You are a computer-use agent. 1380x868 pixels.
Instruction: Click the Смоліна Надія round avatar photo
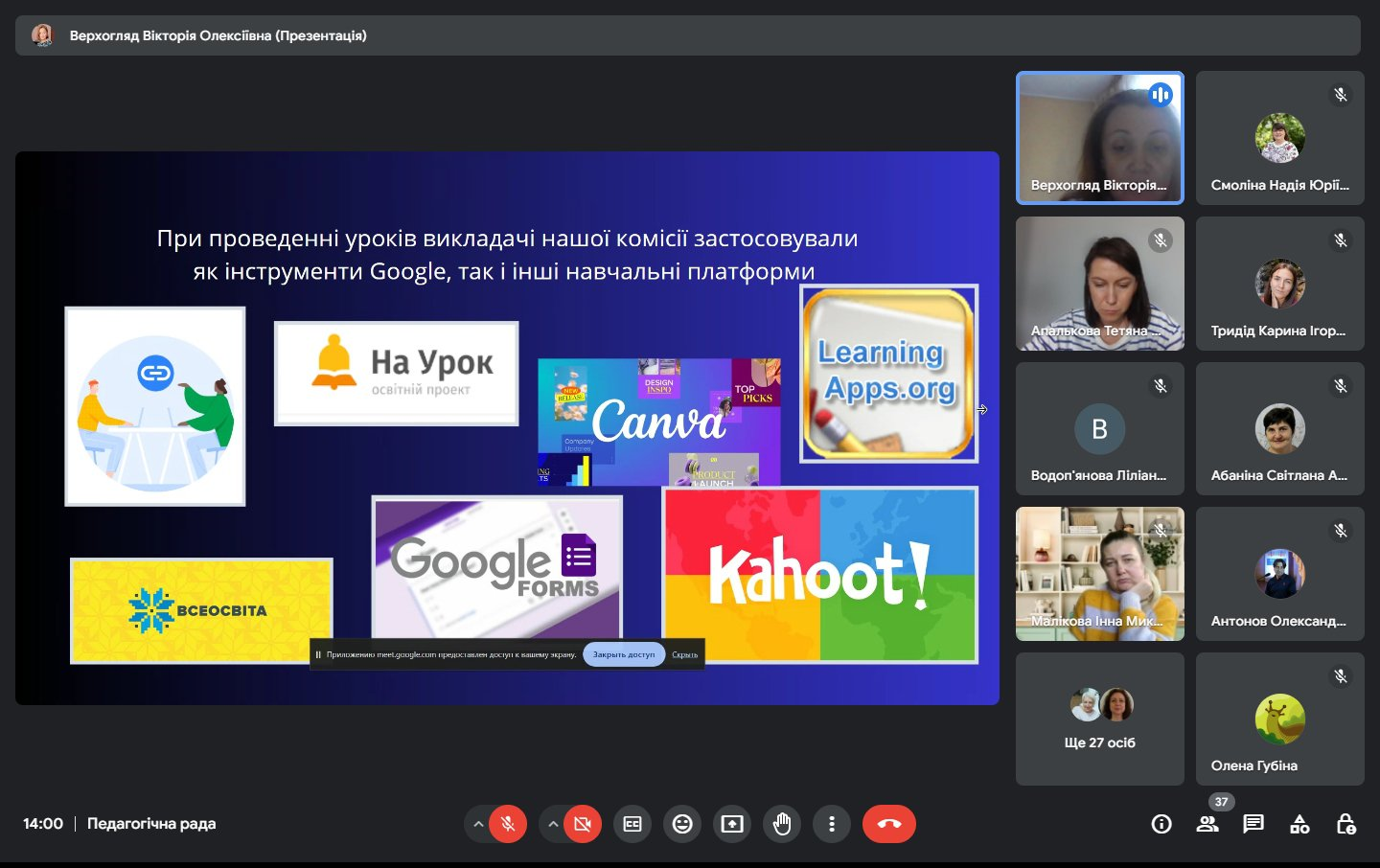click(1280, 138)
